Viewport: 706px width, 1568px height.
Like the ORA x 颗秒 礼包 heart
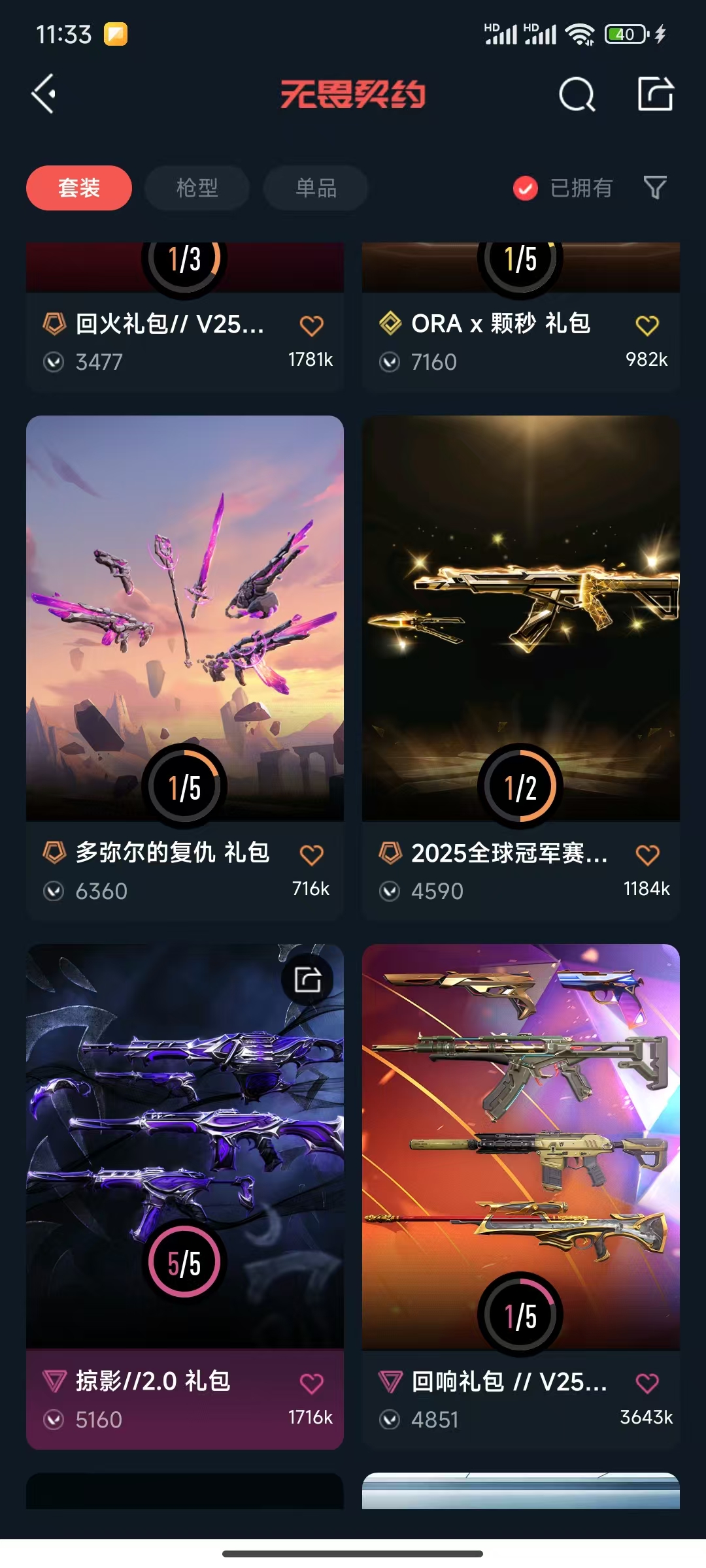tap(647, 325)
